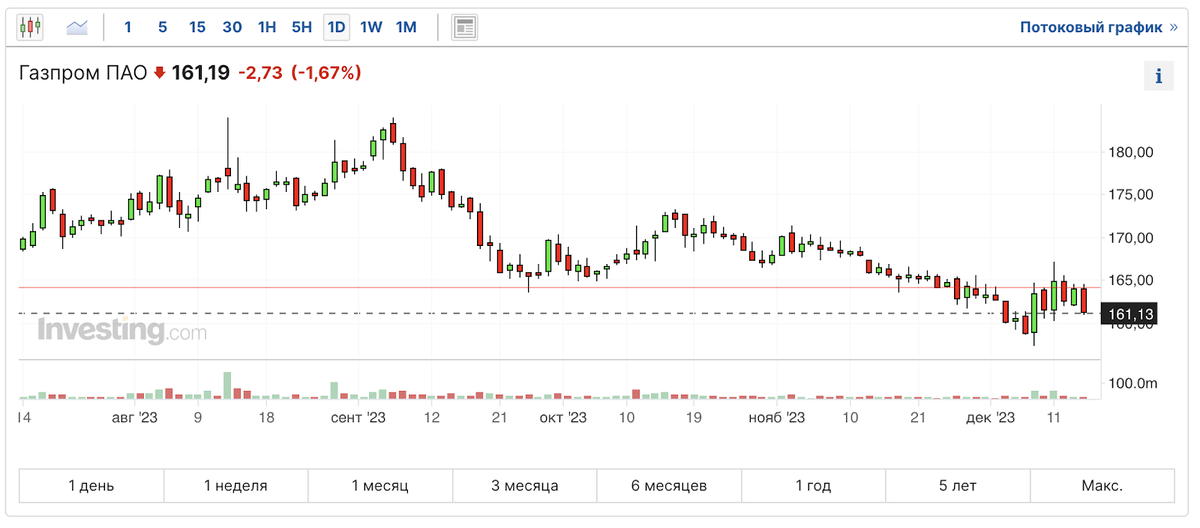Choose the 3 месяца range tab

coord(525,486)
